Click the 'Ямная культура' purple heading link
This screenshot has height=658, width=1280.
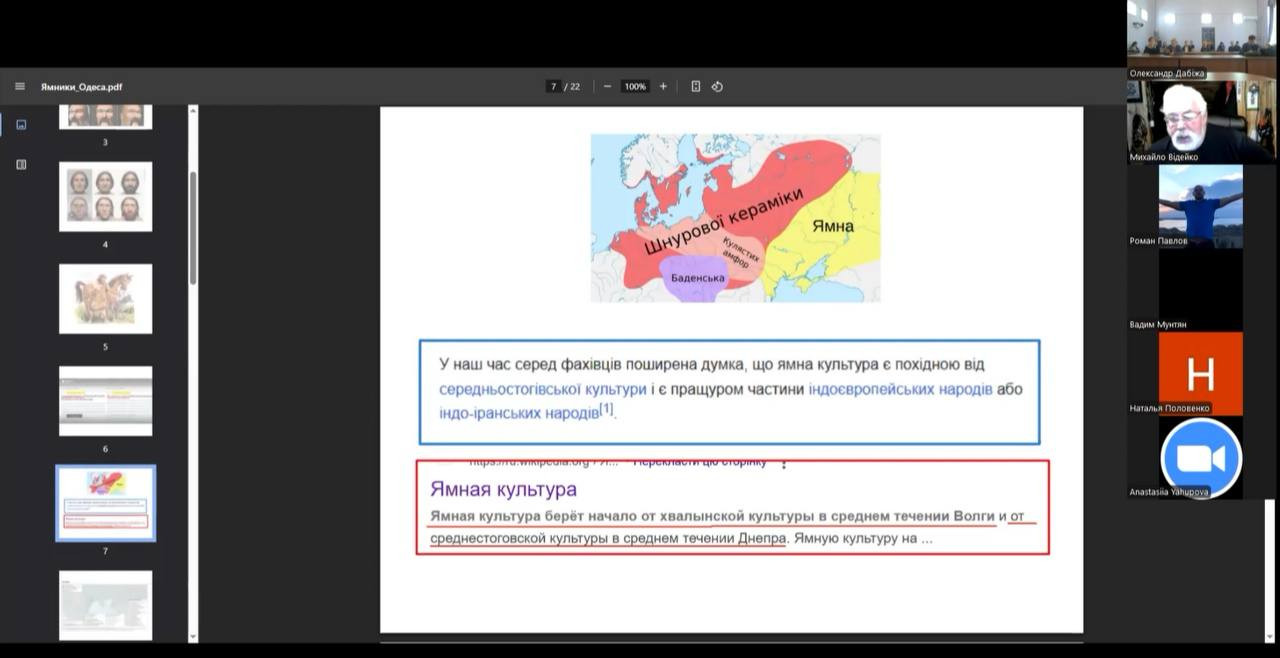503,490
